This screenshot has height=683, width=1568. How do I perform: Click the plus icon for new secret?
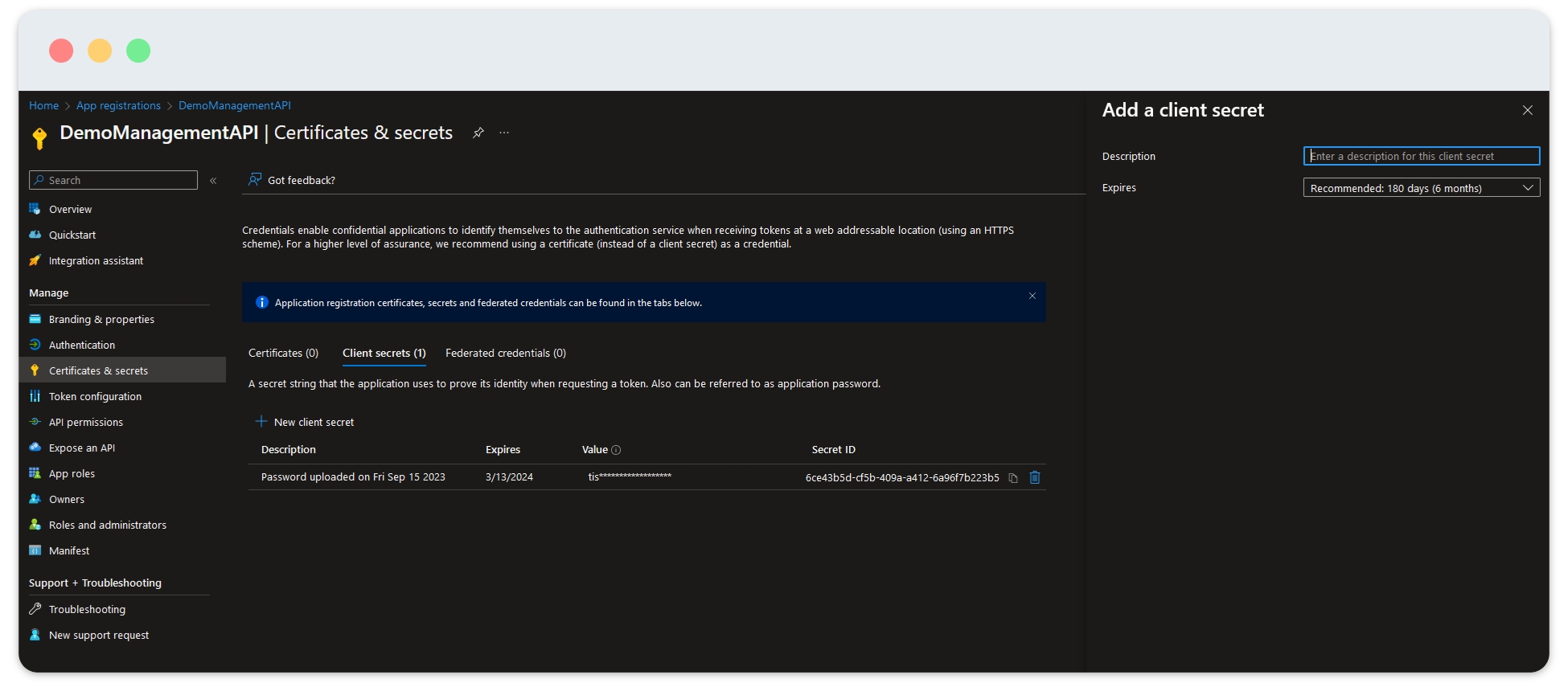coord(261,422)
